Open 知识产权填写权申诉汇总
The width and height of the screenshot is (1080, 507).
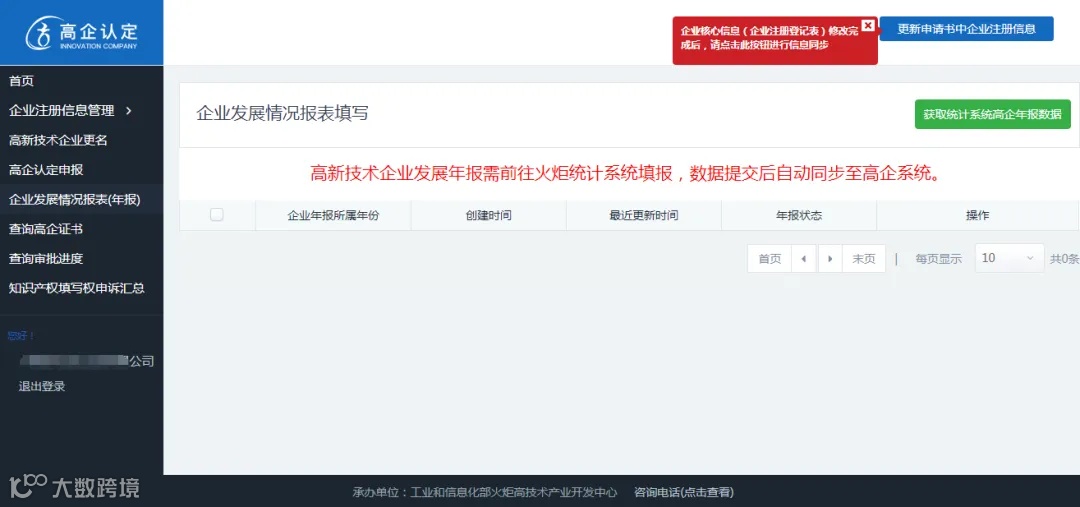click(76, 288)
